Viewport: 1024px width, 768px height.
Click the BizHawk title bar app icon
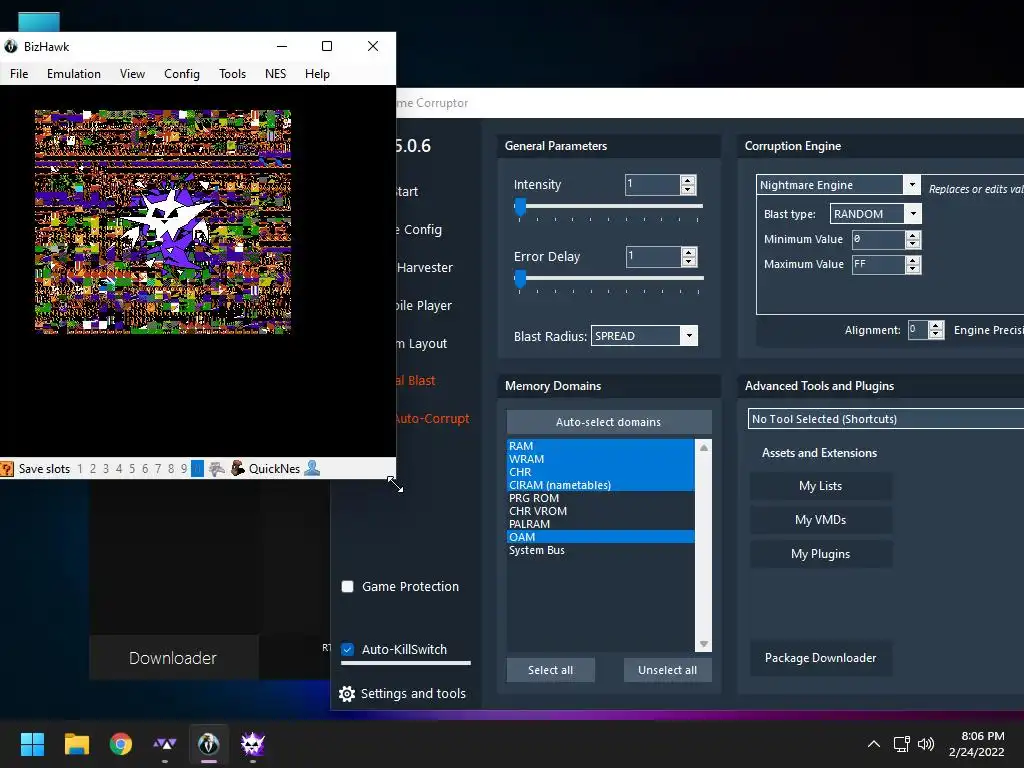11,46
